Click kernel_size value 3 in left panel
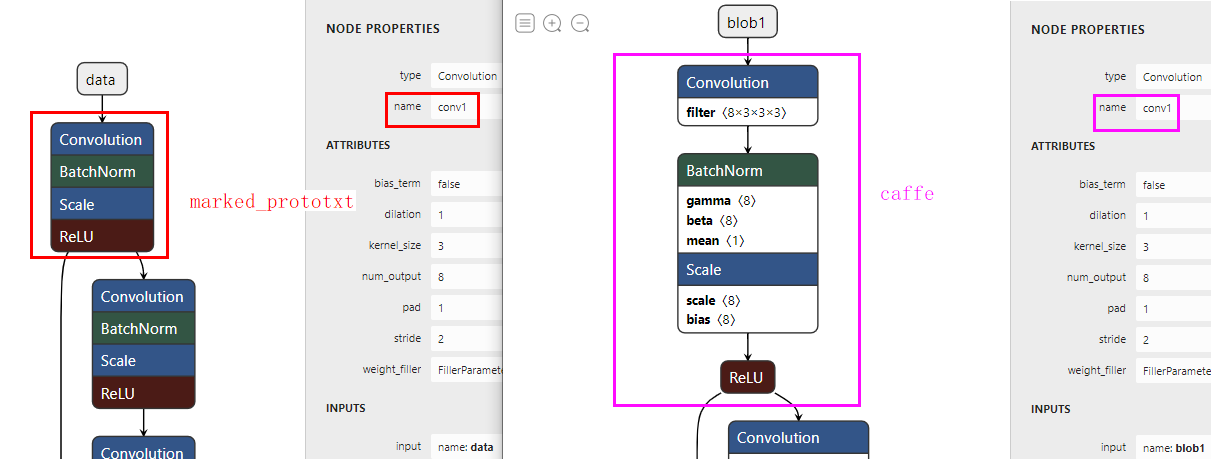Screen dimensions: 1211x459 466,246
